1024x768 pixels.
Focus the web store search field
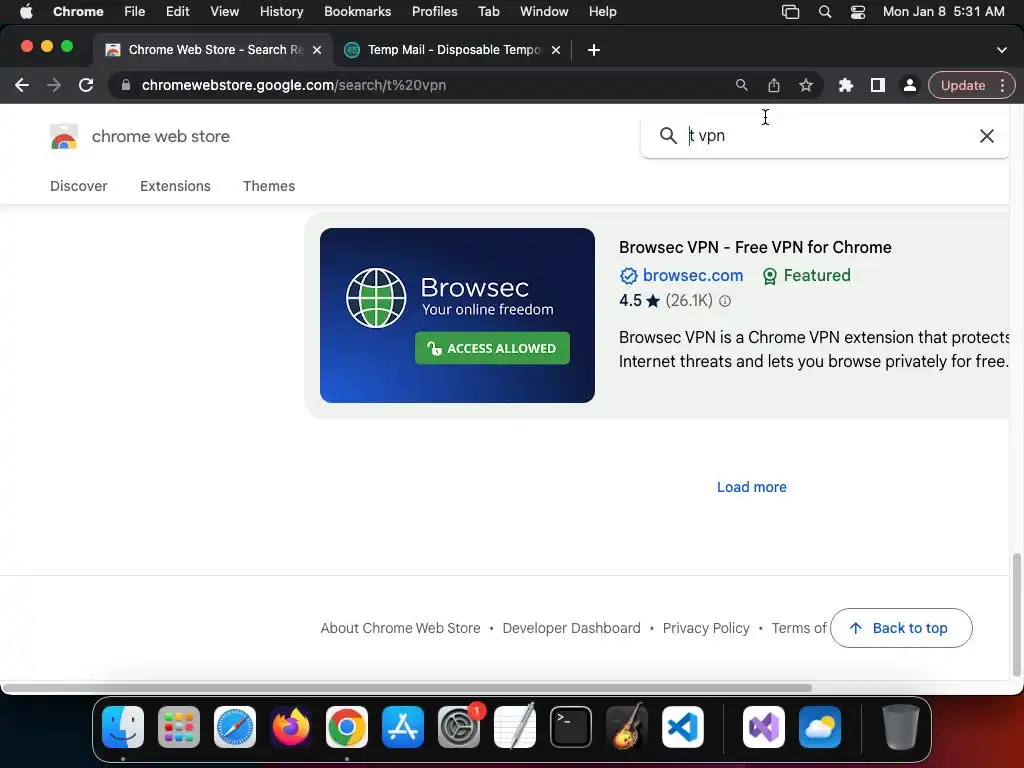click(826, 135)
